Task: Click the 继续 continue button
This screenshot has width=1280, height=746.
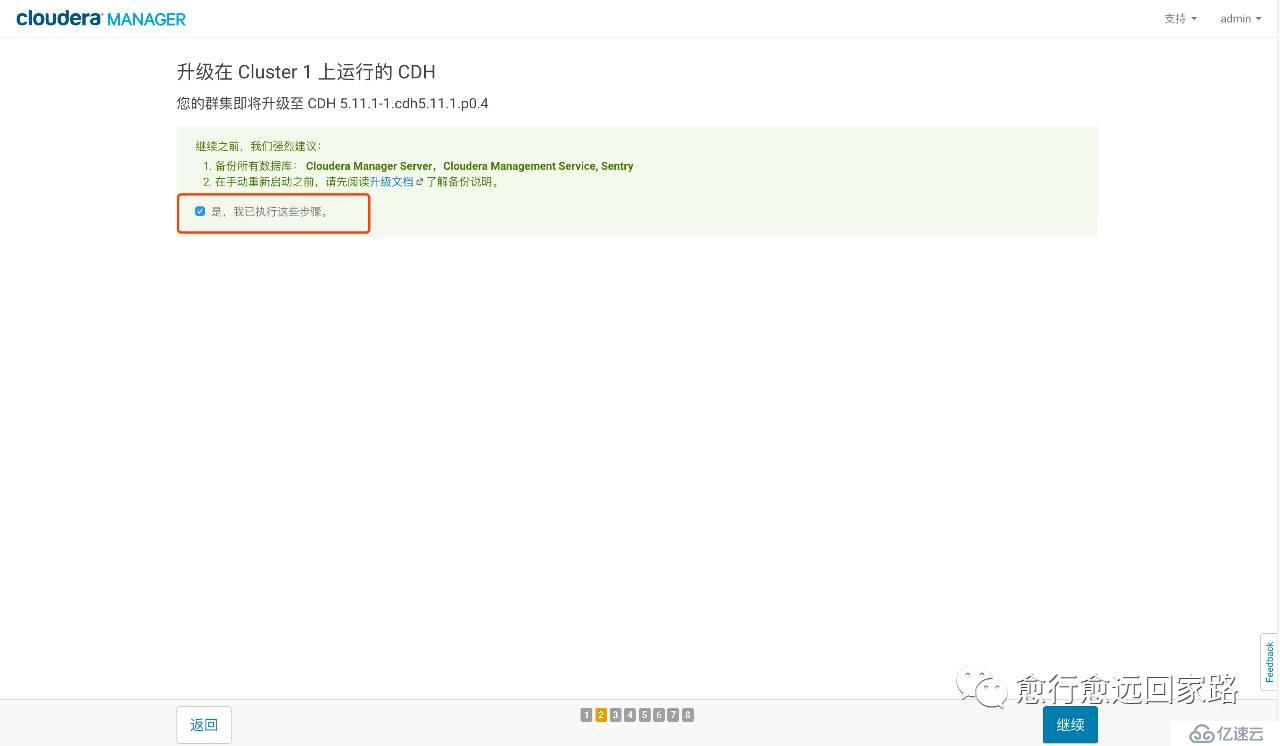Action: click(x=1070, y=725)
